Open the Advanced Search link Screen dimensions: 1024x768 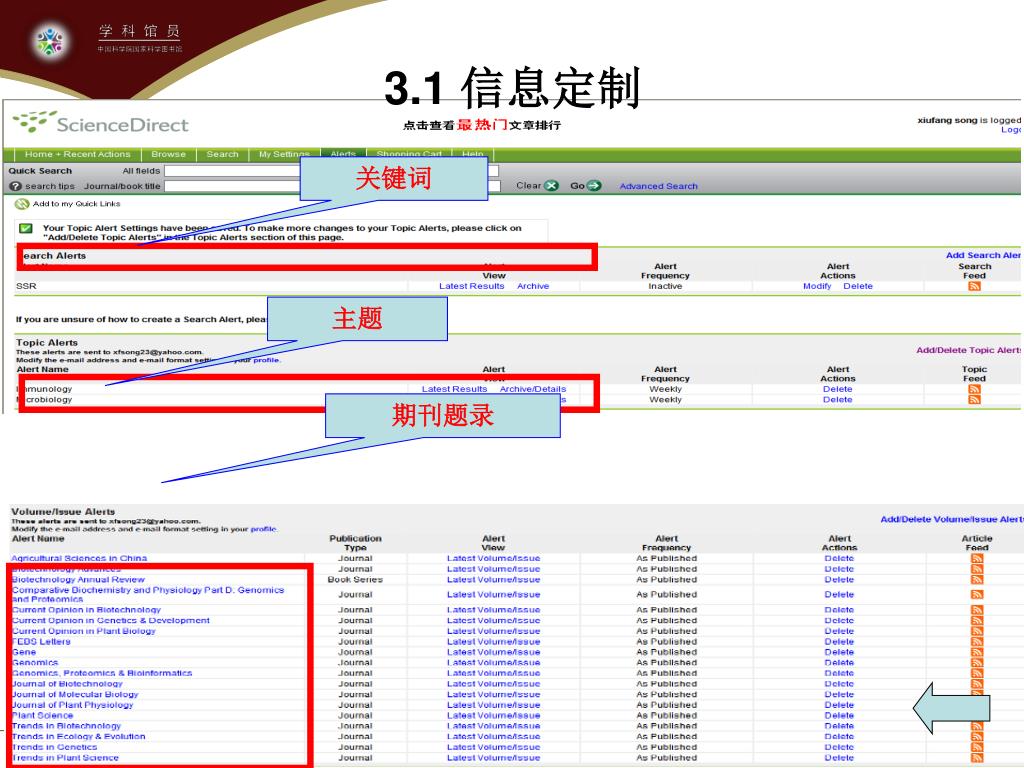(x=658, y=186)
